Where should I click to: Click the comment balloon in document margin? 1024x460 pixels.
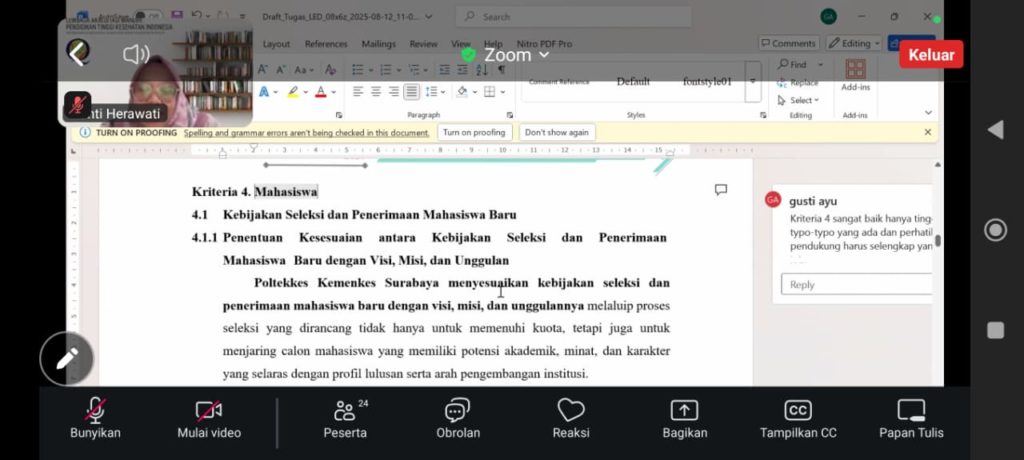[721, 189]
